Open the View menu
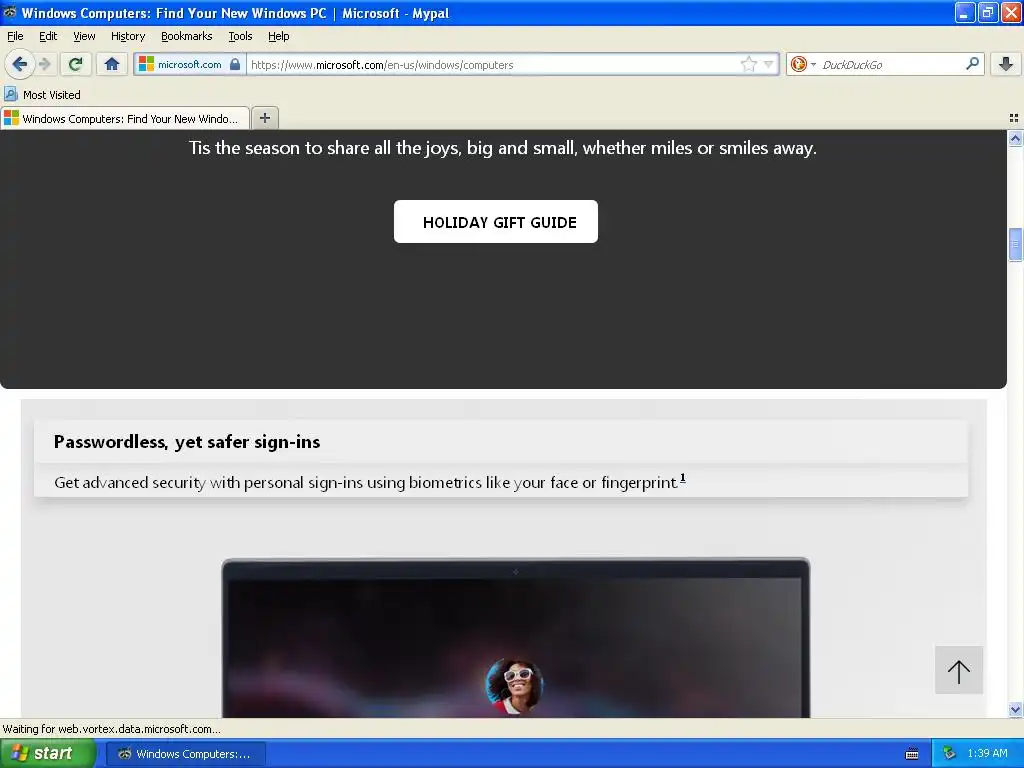Viewport: 1024px width, 768px height. point(84,36)
